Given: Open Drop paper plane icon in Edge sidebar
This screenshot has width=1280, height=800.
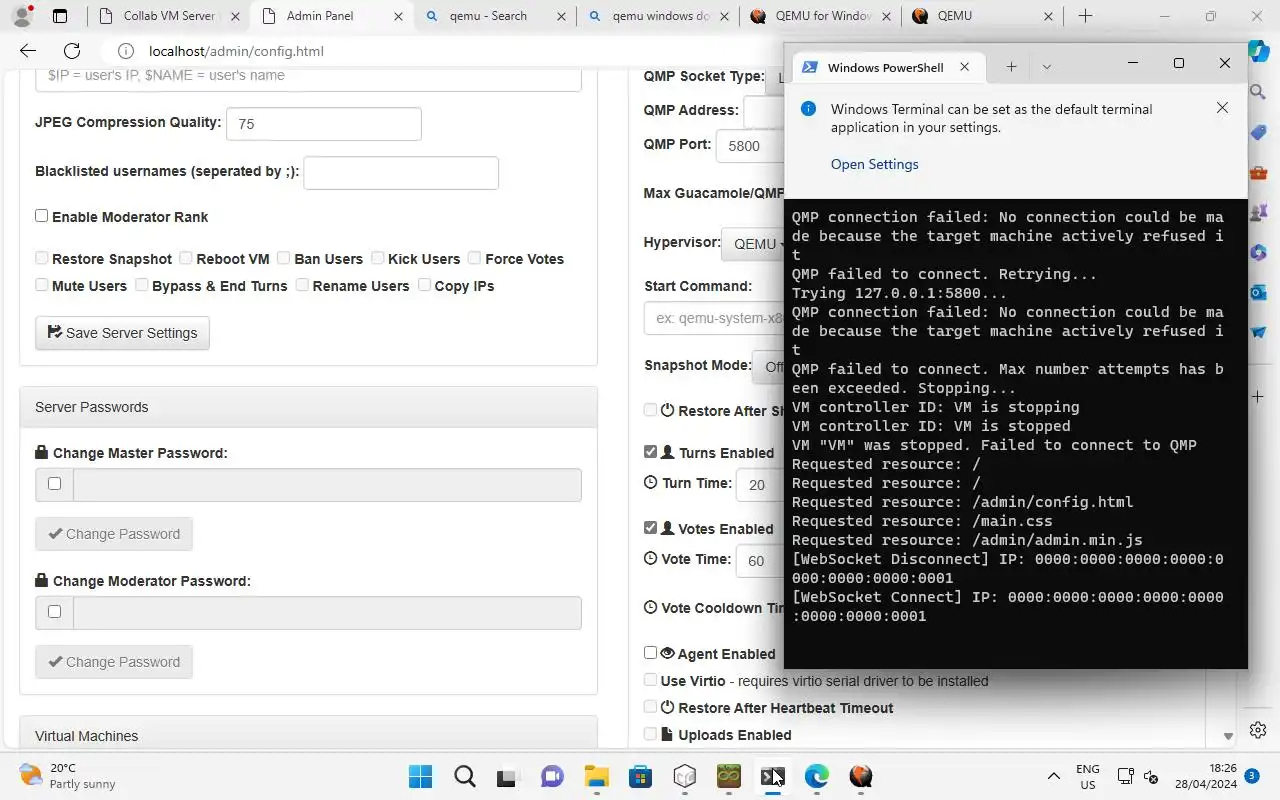Looking at the screenshot, I should pyautogui.click(x=1258, y=332).
